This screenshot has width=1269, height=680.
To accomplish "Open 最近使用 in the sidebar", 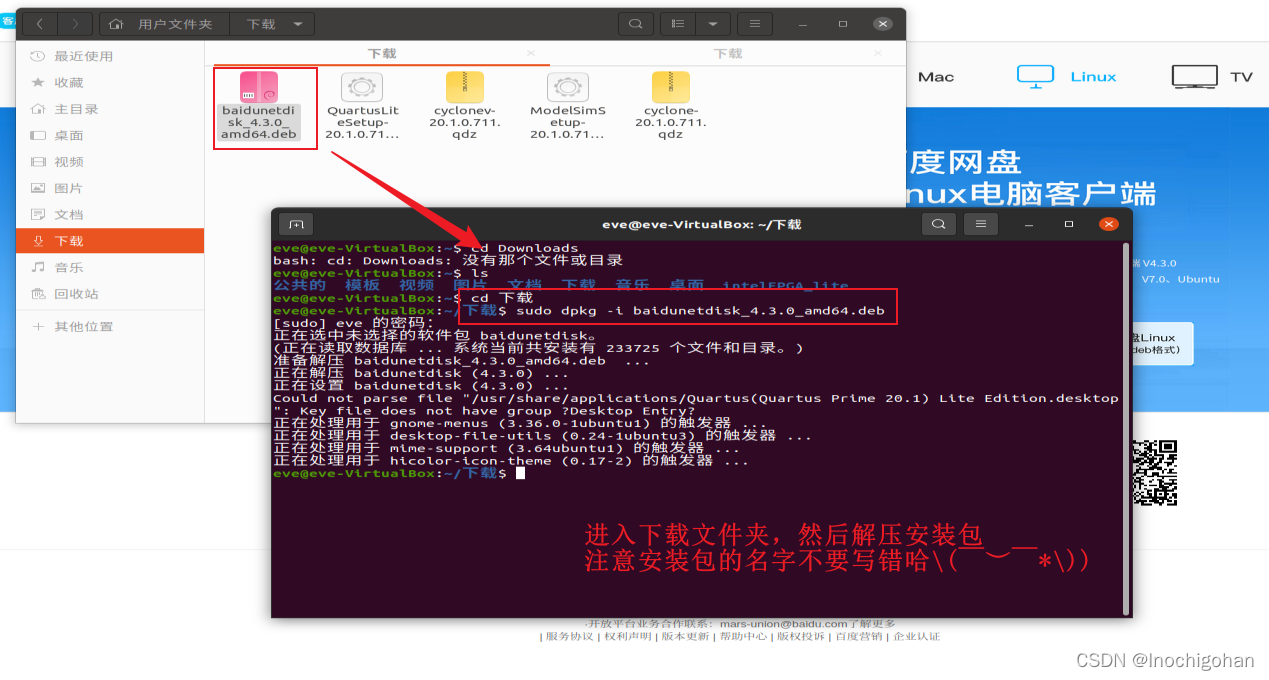I will click(x=110, y=56).
